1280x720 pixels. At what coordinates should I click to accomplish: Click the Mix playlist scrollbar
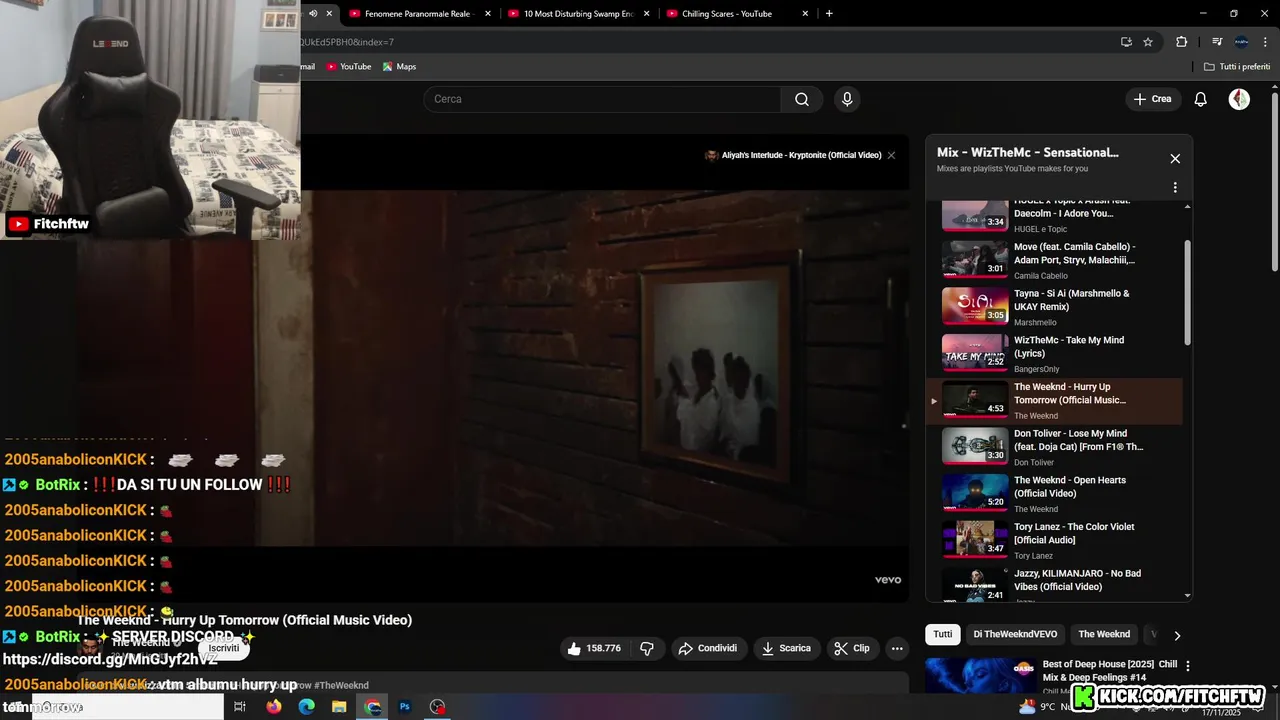pos(1188,293)
